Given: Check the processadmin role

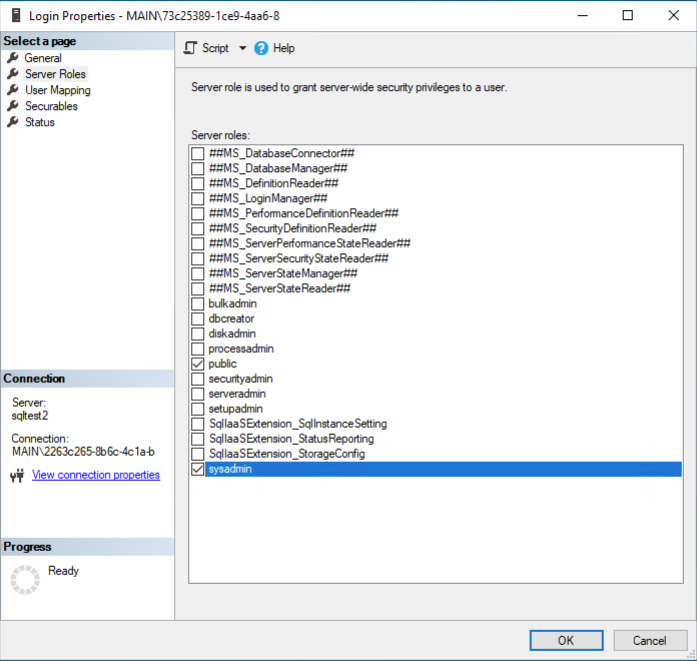Looking at the screenshot, I should click(x=197, y=349).
